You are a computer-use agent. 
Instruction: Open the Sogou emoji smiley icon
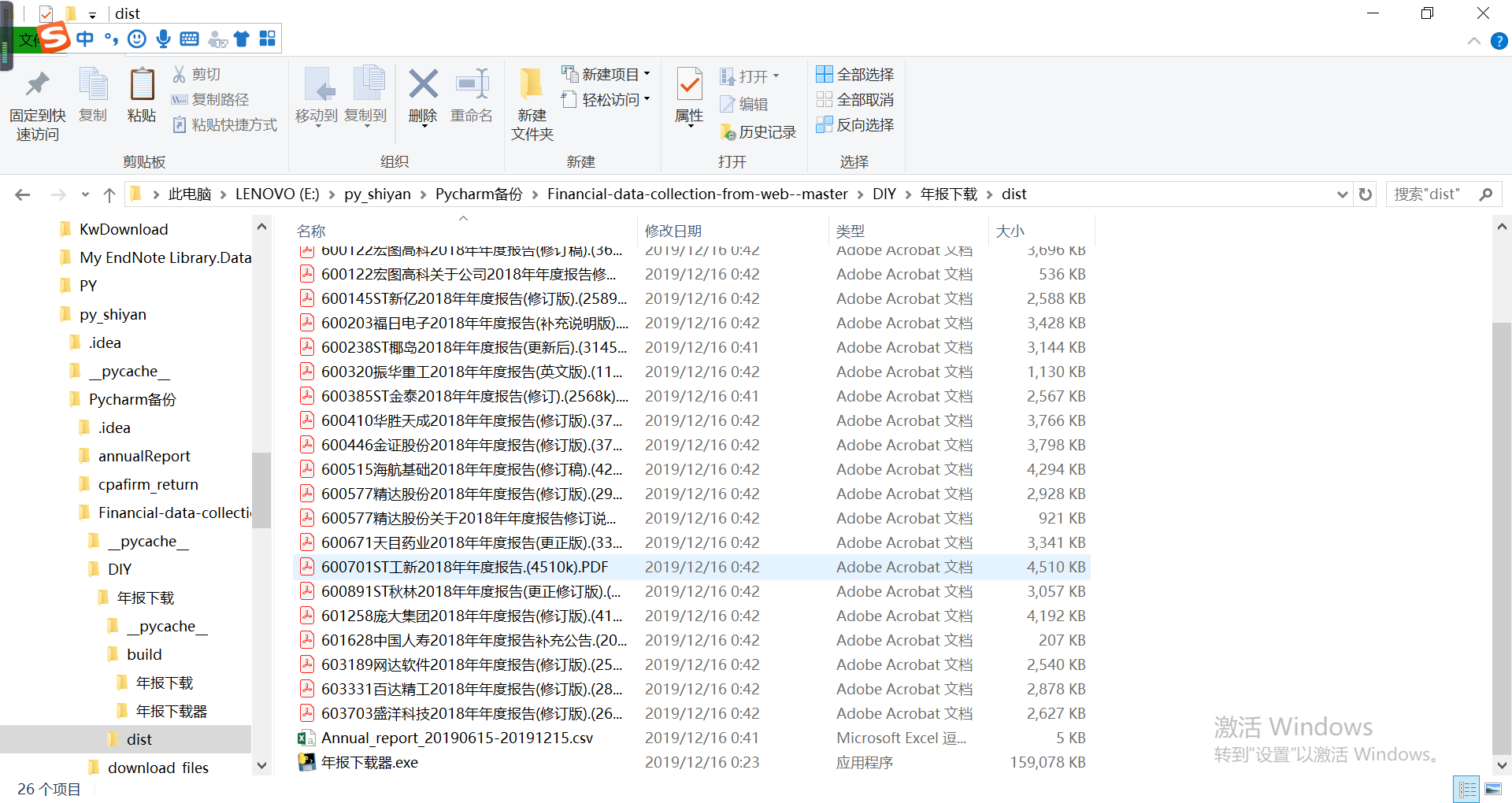tap(137, 39)
